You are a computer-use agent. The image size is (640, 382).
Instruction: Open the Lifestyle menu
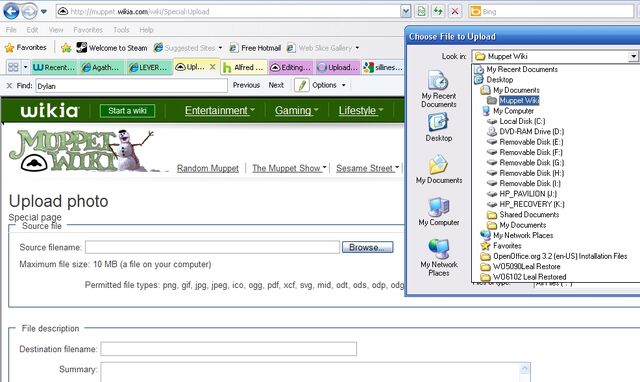click(361, 111)
